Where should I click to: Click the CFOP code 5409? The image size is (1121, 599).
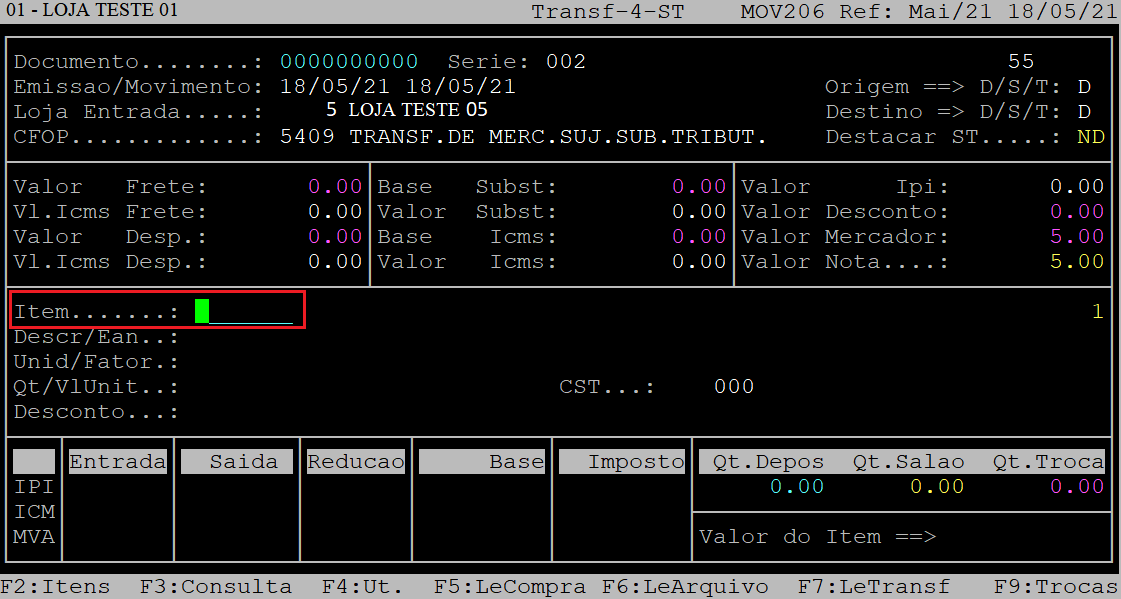tap(307, 137)
